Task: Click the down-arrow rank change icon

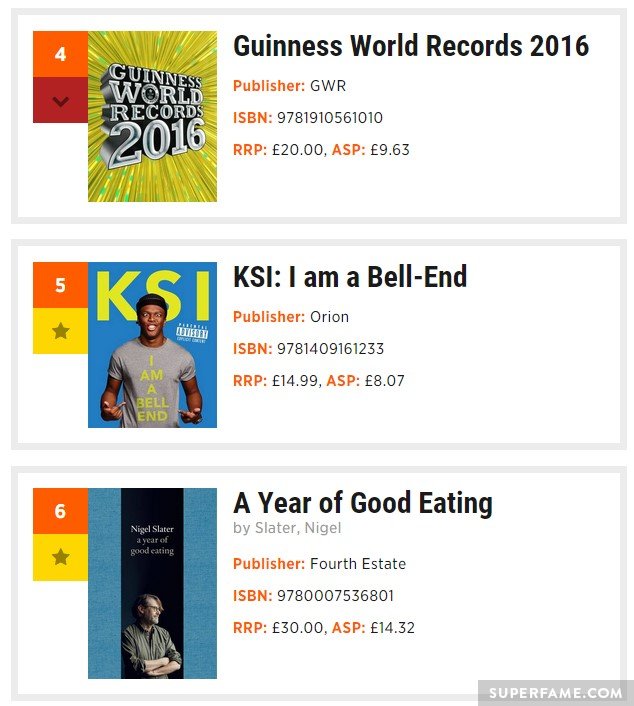Action: pyautogui.click(x=60, y=100)
